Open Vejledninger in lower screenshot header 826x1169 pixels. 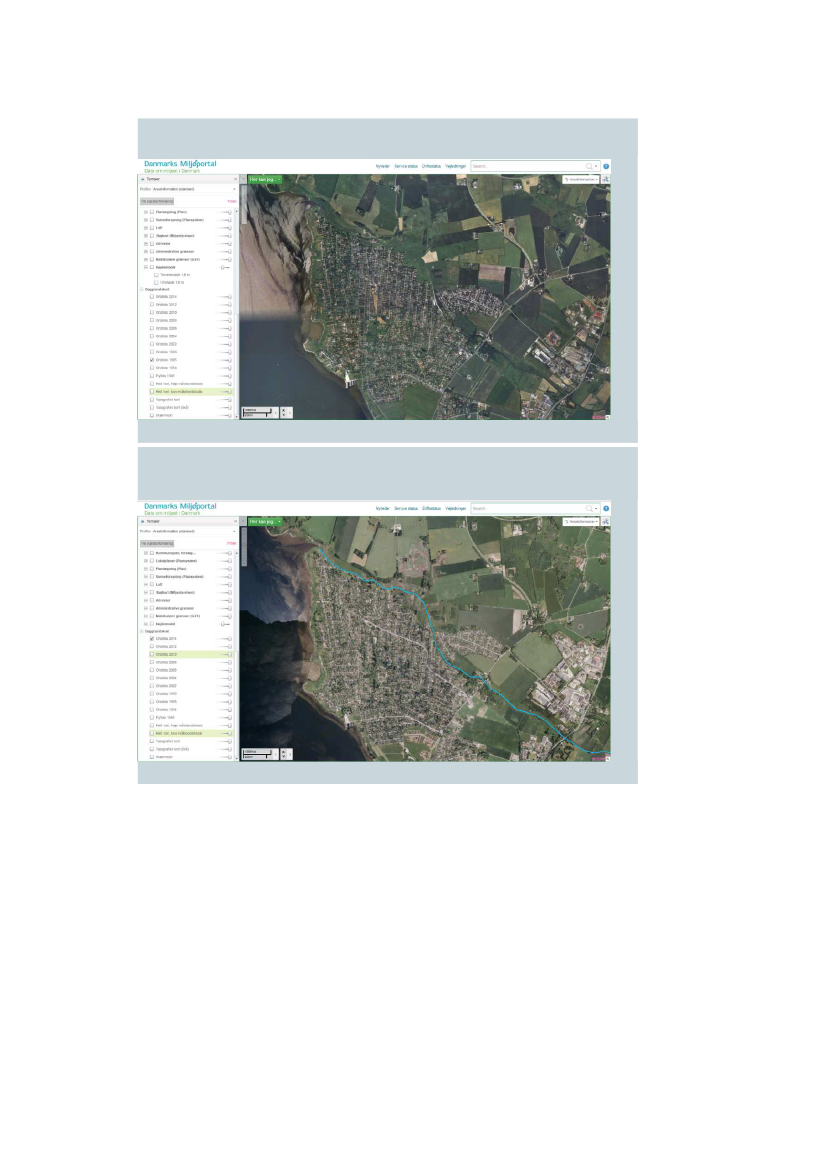pos(455,508)
